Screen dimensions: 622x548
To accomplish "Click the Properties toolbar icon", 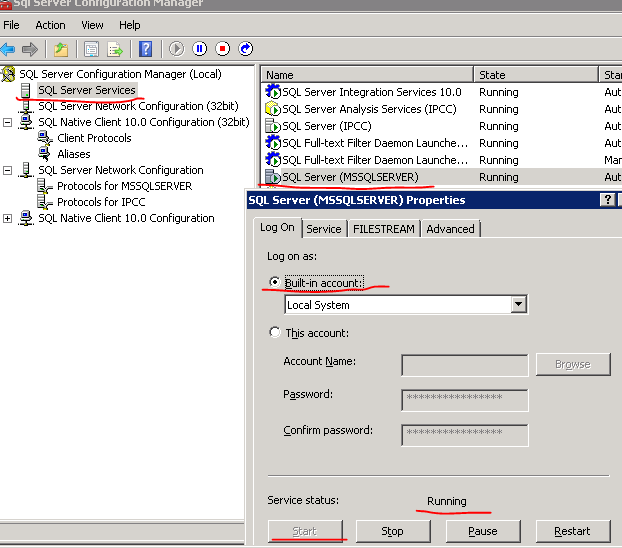I will click(91, 49).
